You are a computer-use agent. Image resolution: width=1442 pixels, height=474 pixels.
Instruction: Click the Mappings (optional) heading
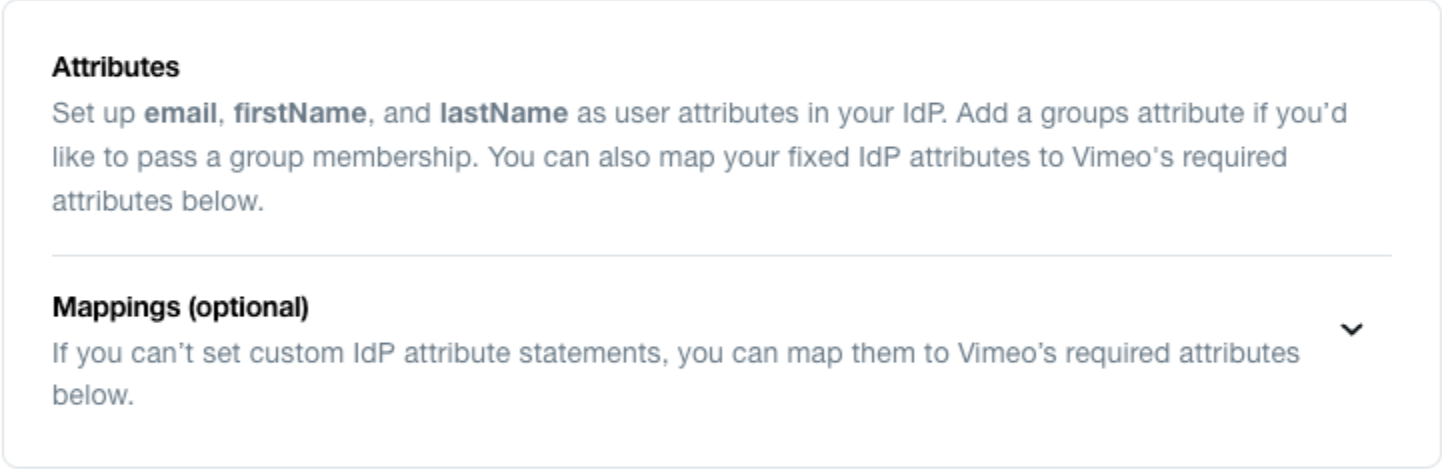click(x=180, y=307)
